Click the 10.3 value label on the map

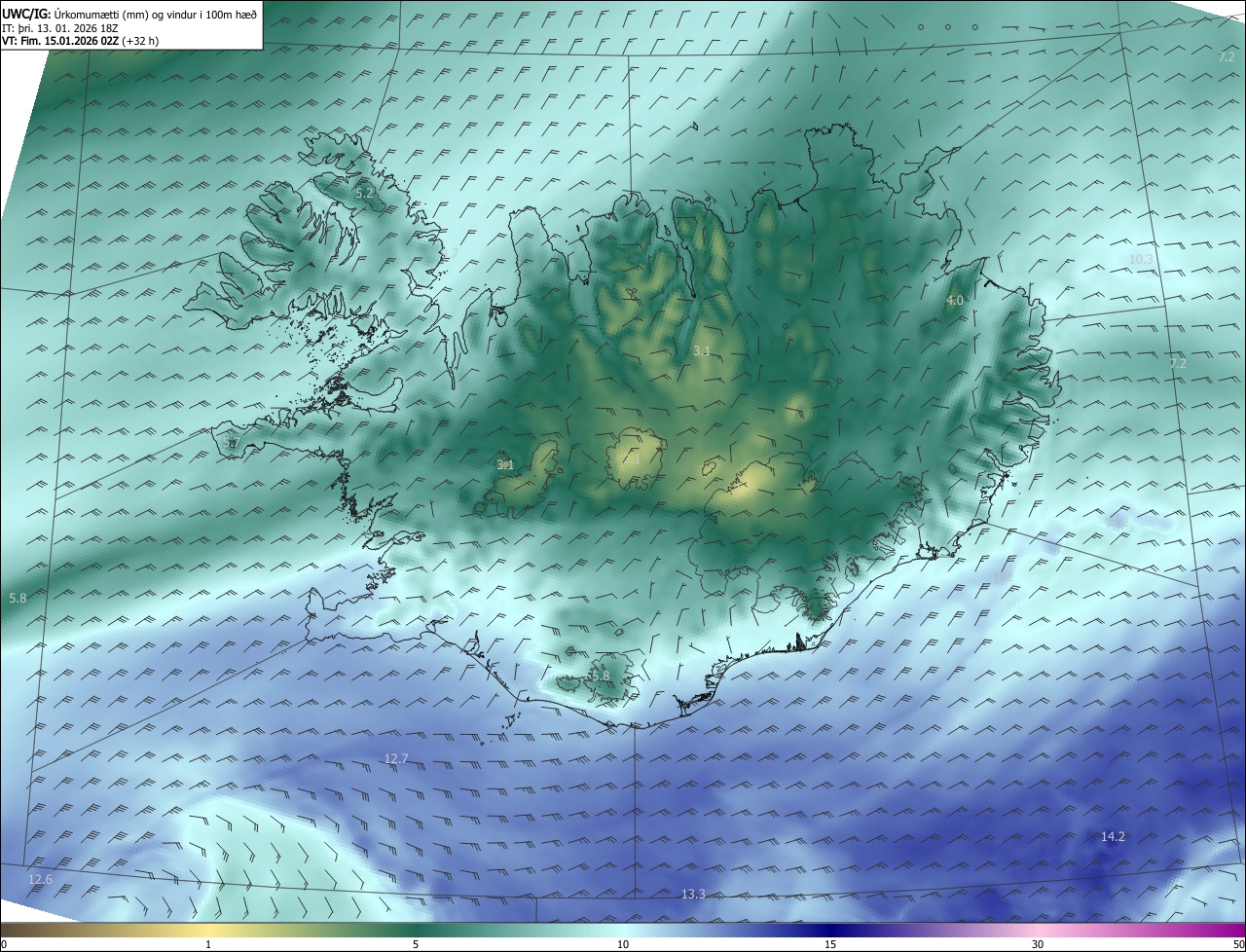coord(1141,259)
